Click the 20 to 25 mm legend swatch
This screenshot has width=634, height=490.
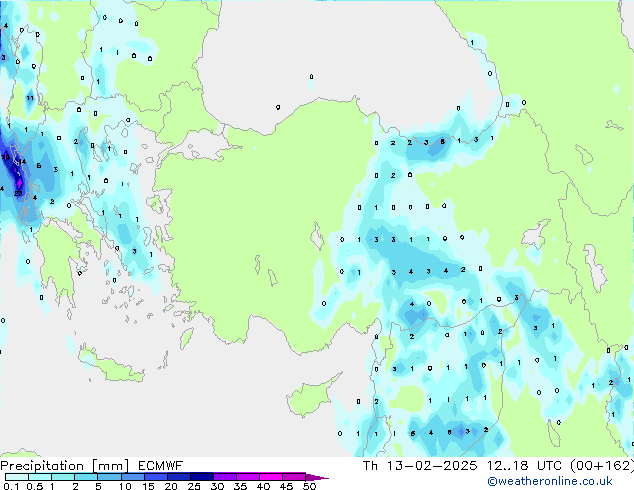[x=179, y=477]
